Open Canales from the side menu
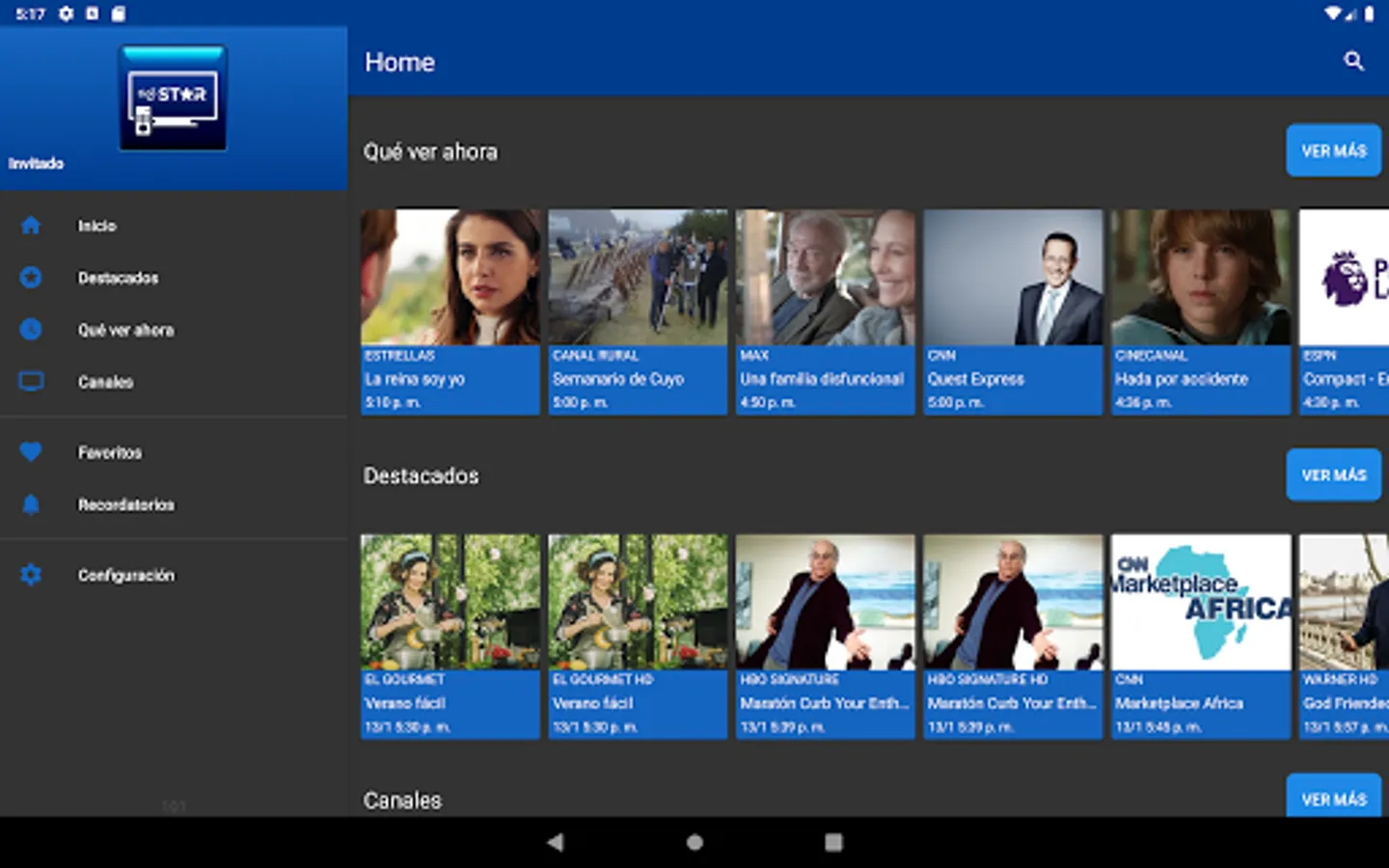The height and width of the screenshot is (868, 1389). point(174,382)
